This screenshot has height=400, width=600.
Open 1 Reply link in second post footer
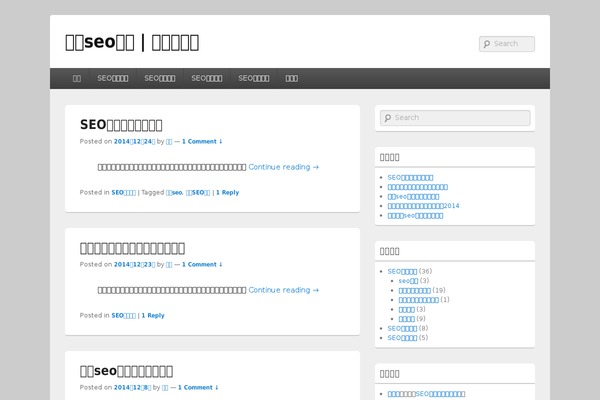tap(153, 315)
